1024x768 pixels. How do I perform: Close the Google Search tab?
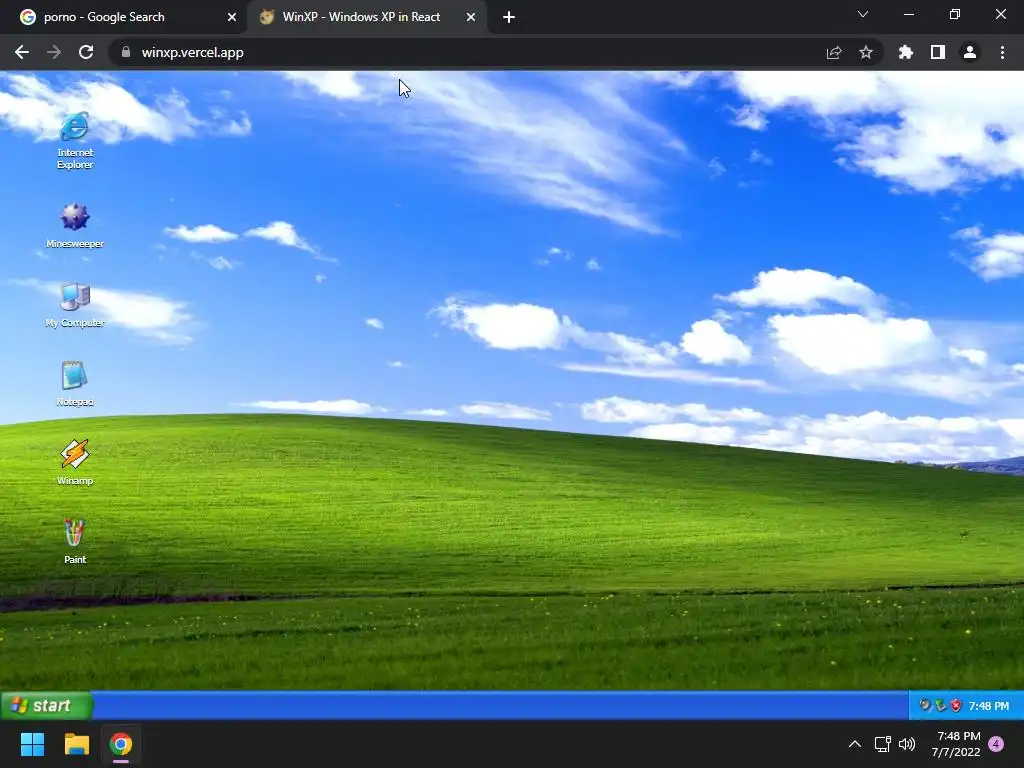pyautogui.click(x=232, y=17)
